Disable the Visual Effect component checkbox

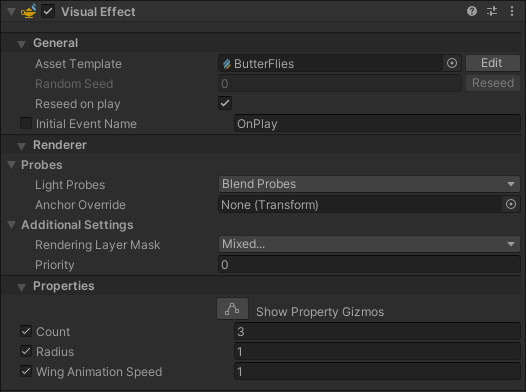click(48, 11)
